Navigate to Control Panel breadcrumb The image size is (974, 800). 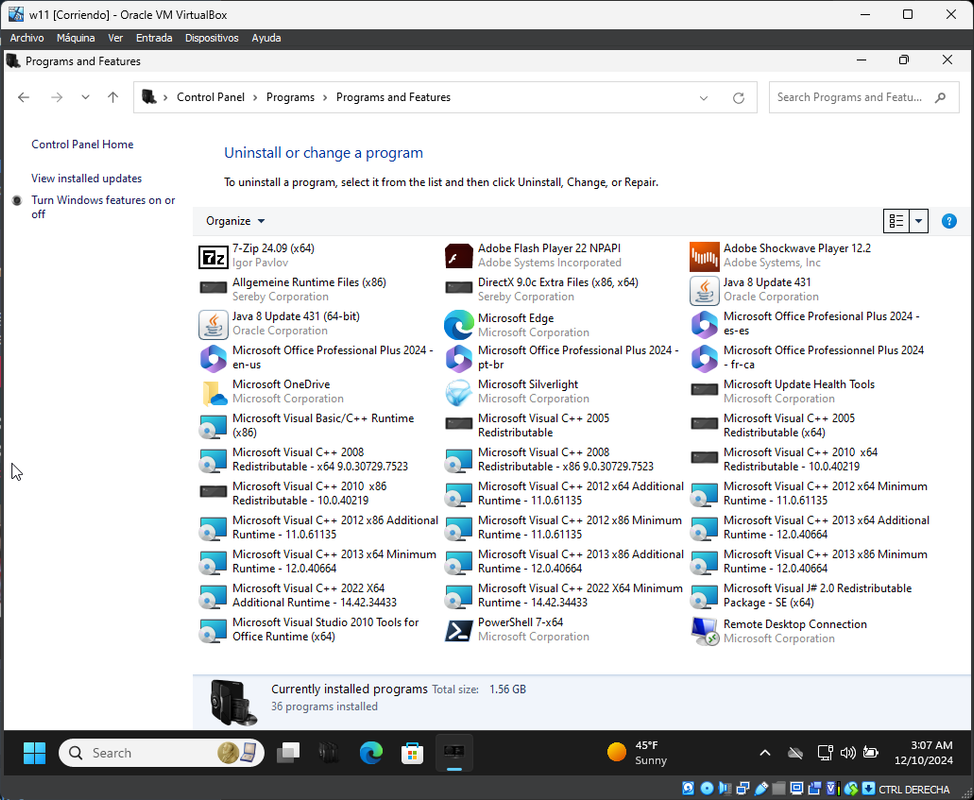[x=211, y=98]
